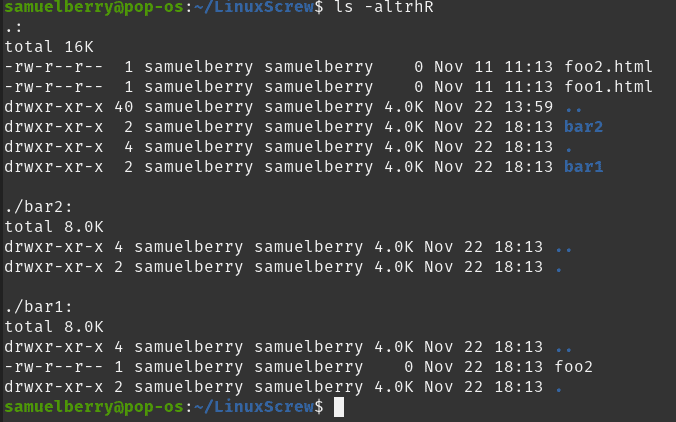Image resolution: width=676 pixels, height=422 pixels.
Task: Click the '.:' header line at top
Action: pos(13,28)
